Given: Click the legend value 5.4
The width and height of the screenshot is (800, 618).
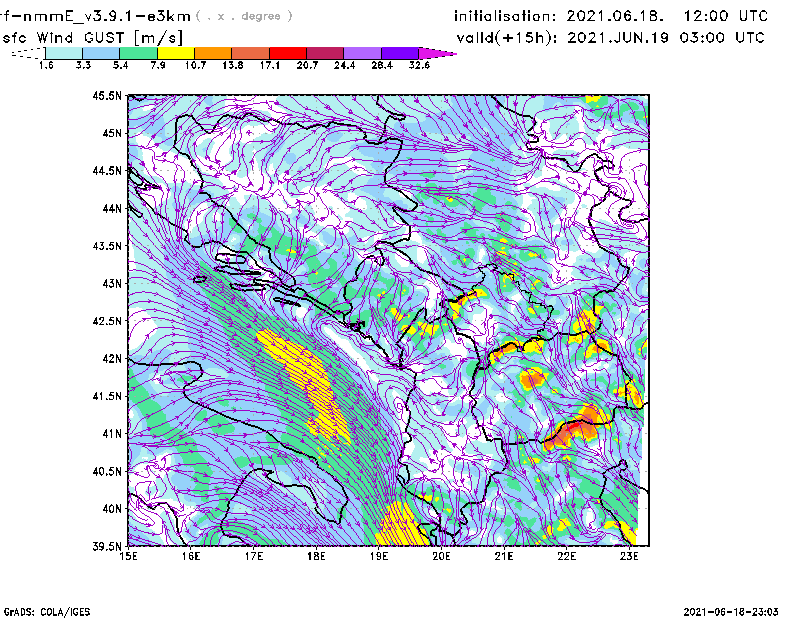Looking at the screenshot, I should pos(120,65).
